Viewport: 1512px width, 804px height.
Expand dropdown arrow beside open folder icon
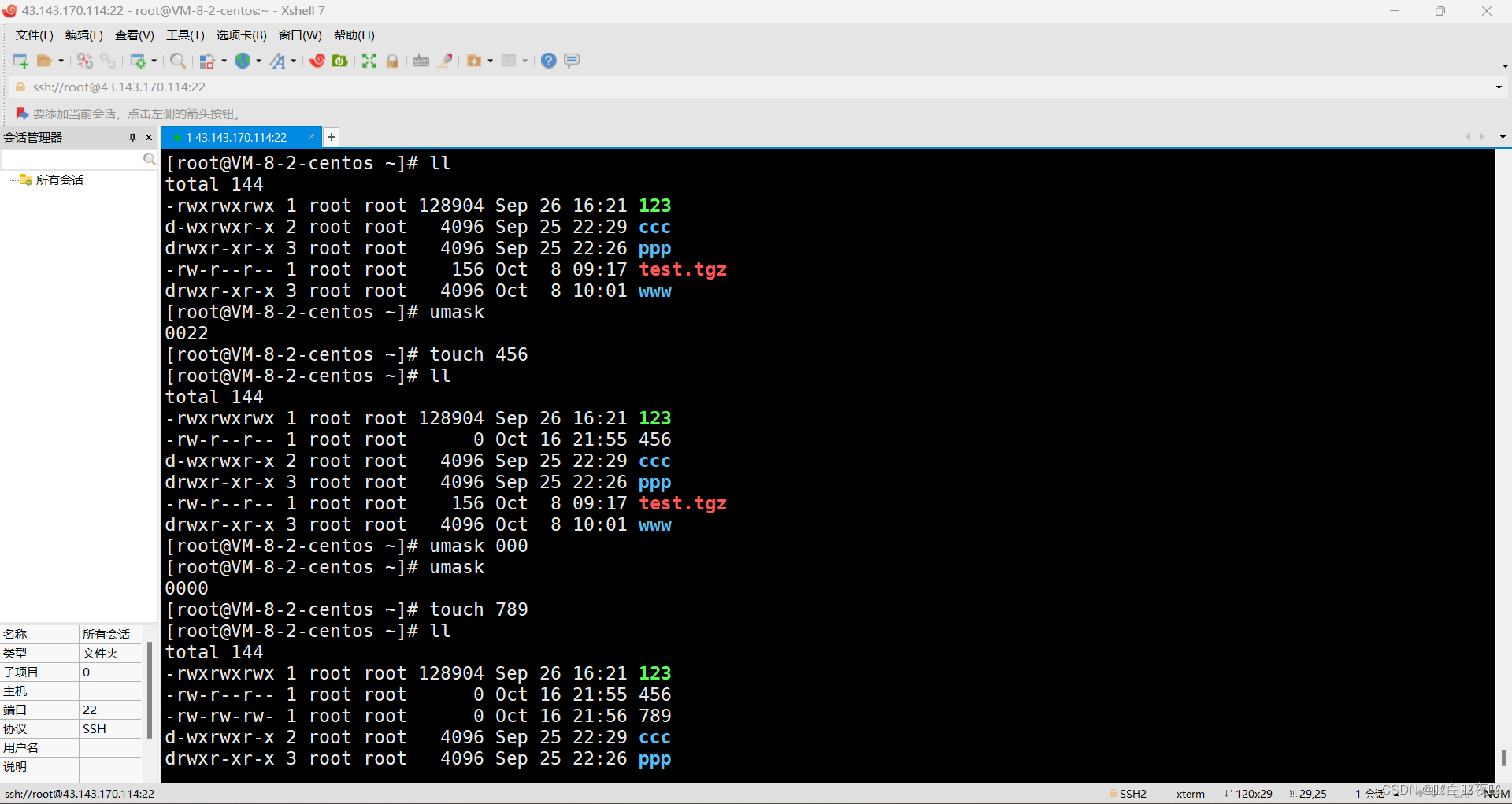pyautogui.click(x=61, y=61)
